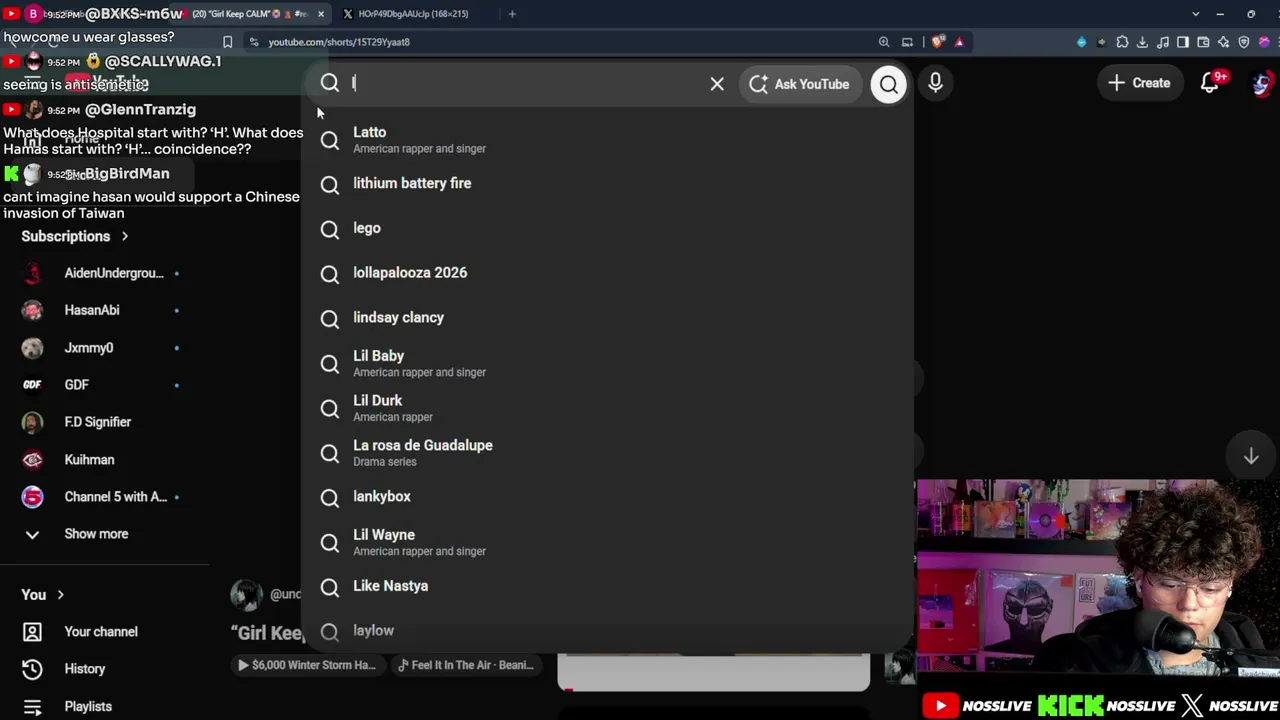This screenshot has width=1280, height=720.
Task: Select the "lankybox" suggestion
Action: [608, 497]
